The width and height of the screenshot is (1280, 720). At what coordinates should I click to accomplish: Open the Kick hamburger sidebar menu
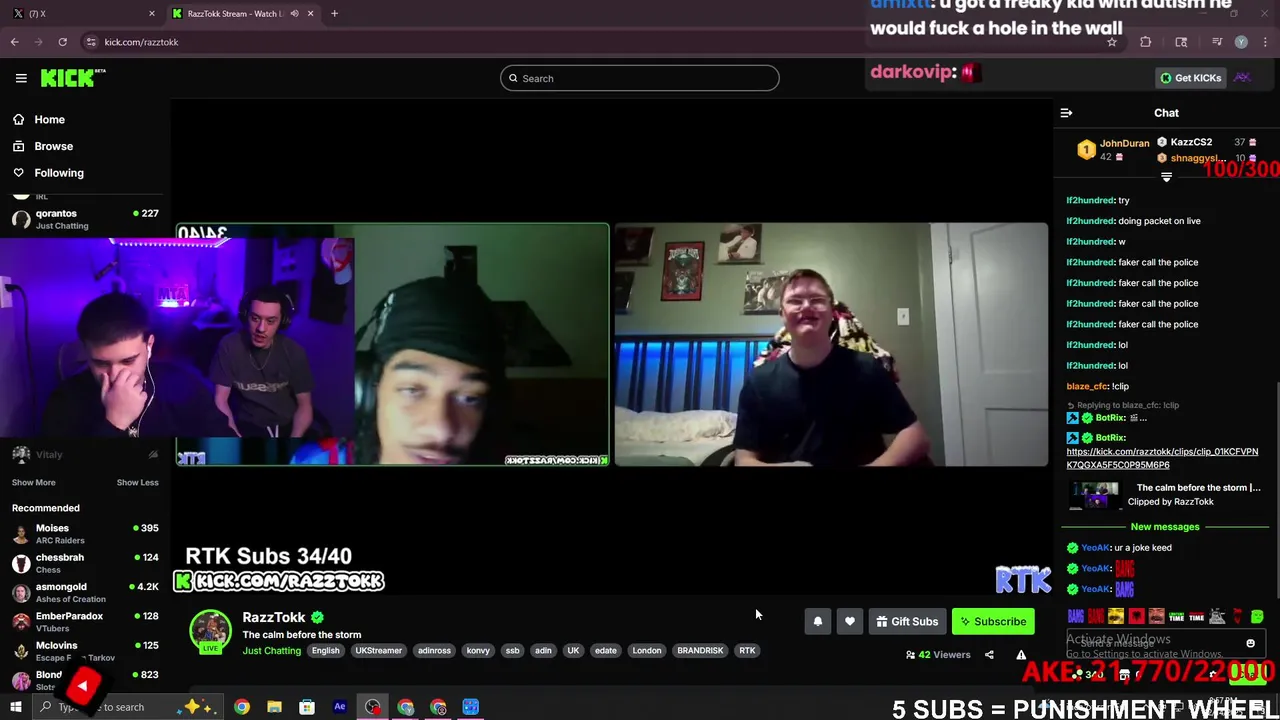pos(21,78)
